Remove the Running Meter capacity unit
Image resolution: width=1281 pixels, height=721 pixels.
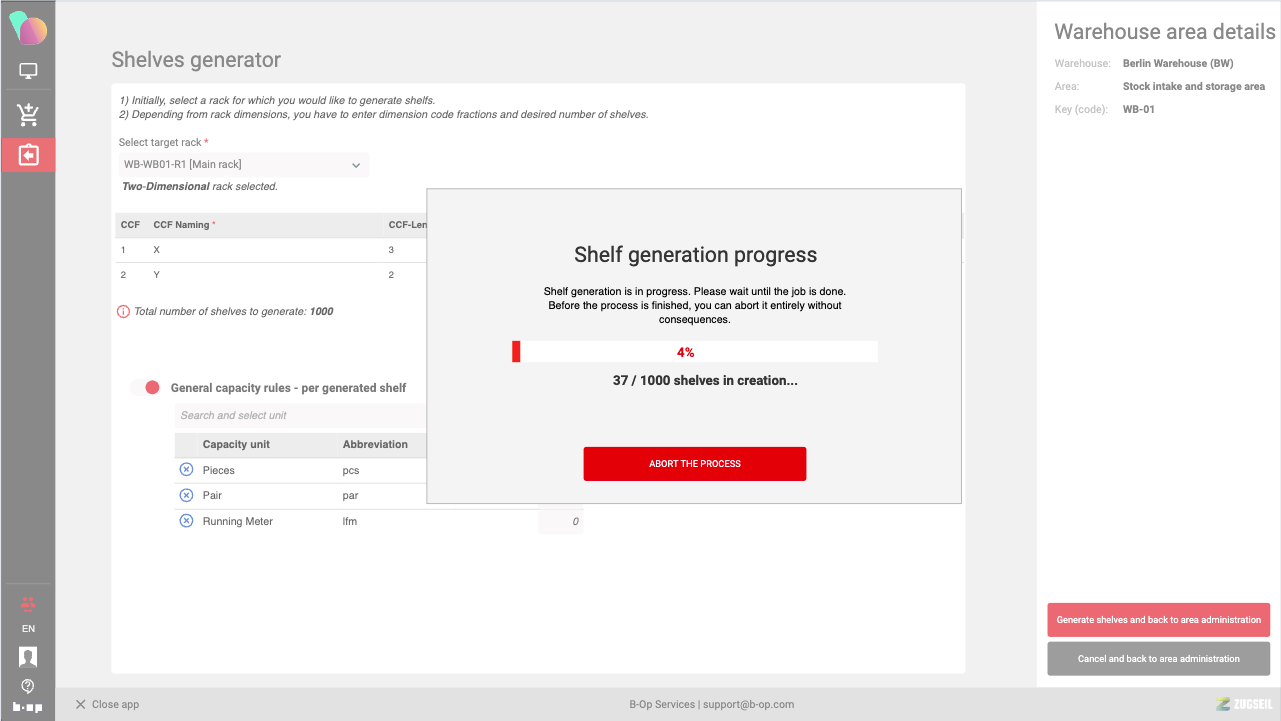tap(186, 521)
